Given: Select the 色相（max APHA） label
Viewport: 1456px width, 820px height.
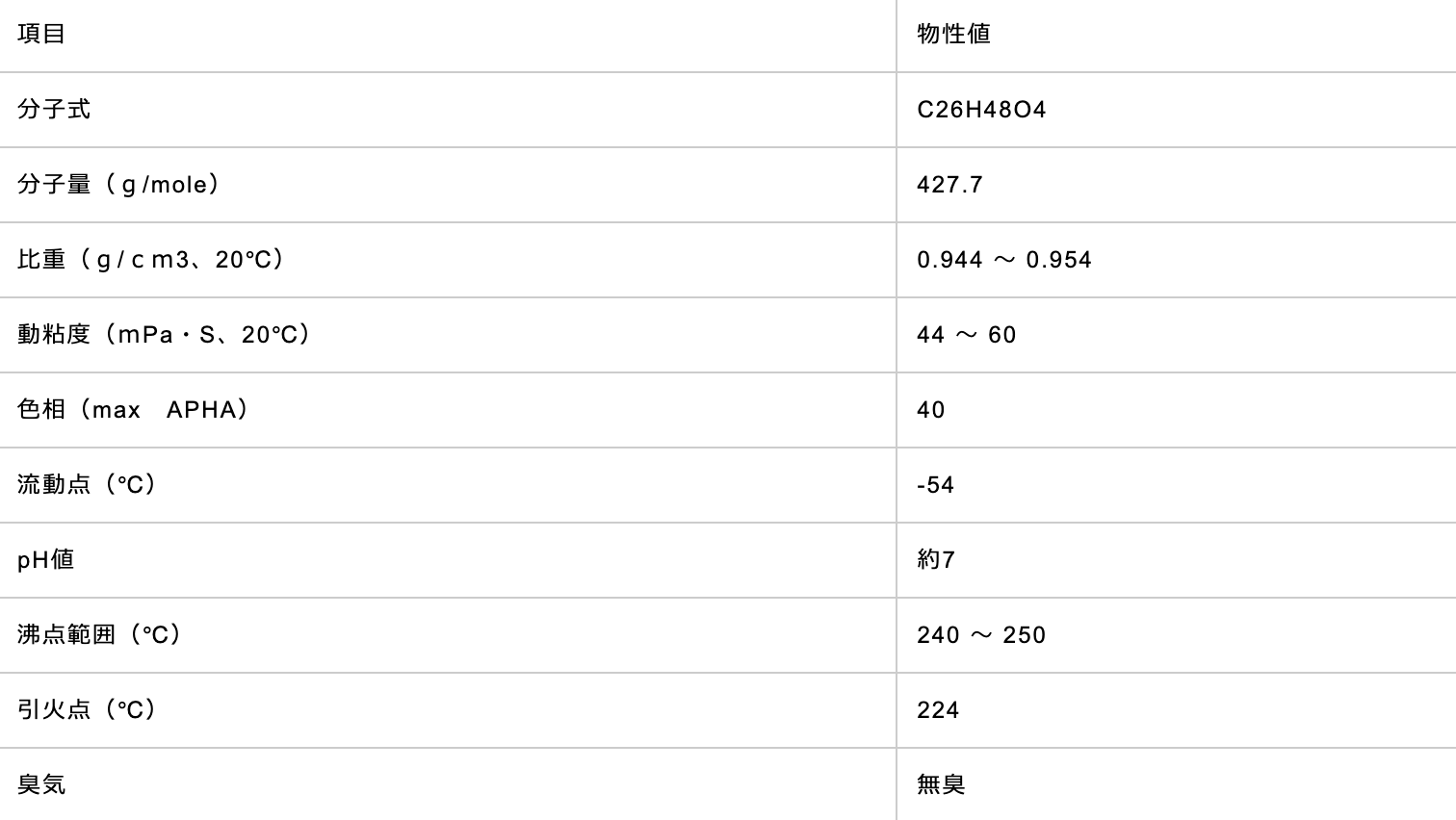Looking at the screenshot, I should pyautogui.click(x=134, y=409).
